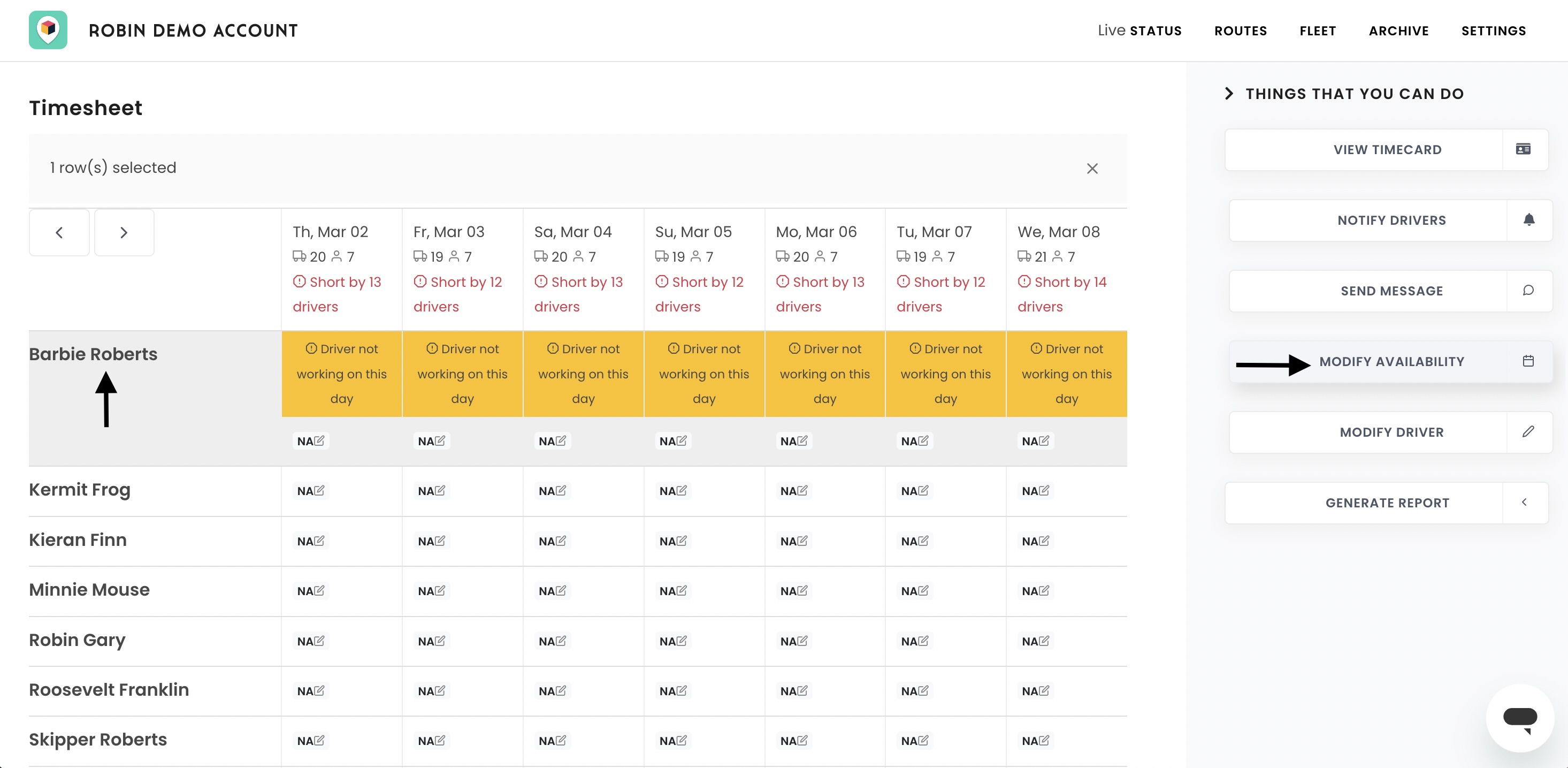Click the Notify Drivers button
The width and height of the screenshot is (1568, 768).
coord(1391,220)
